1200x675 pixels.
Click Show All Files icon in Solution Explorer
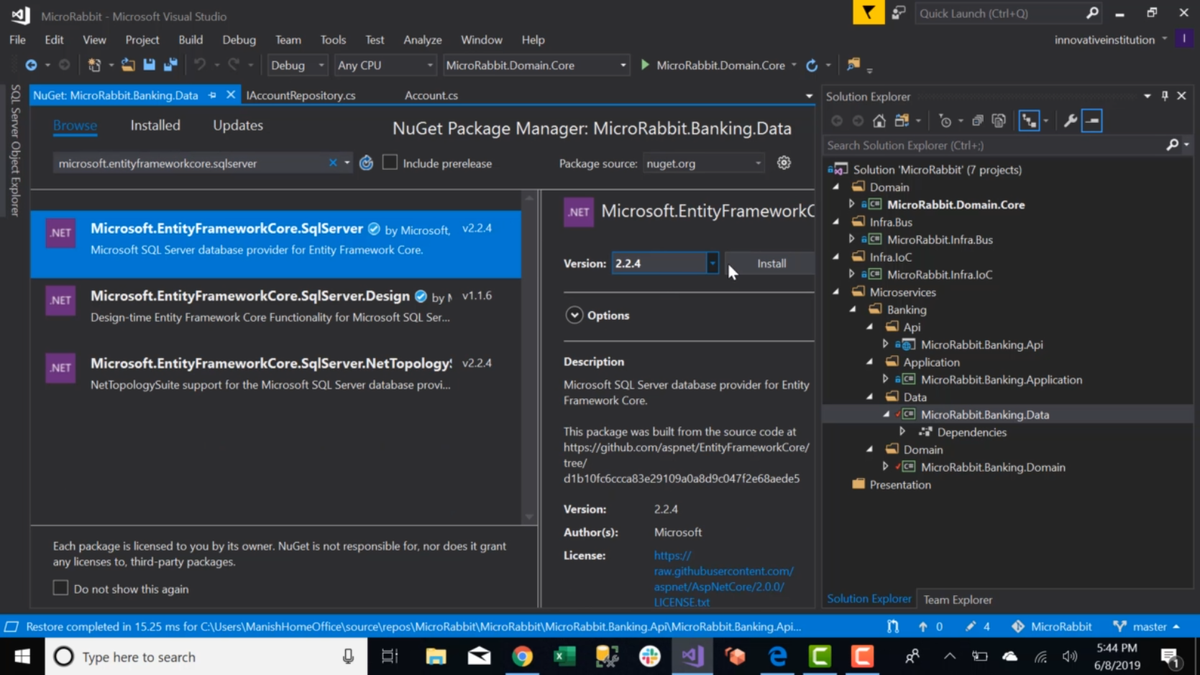pyautogui.click(x=998, y=121)
